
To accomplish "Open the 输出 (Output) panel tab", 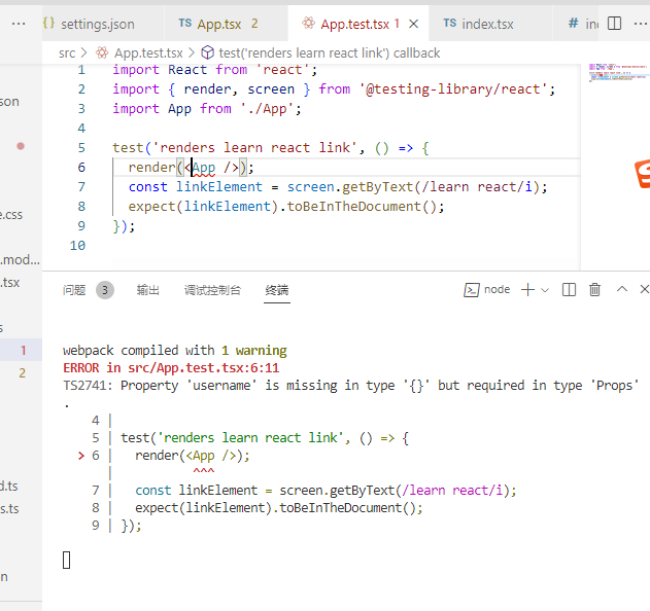I will click(x=148, y=290).
